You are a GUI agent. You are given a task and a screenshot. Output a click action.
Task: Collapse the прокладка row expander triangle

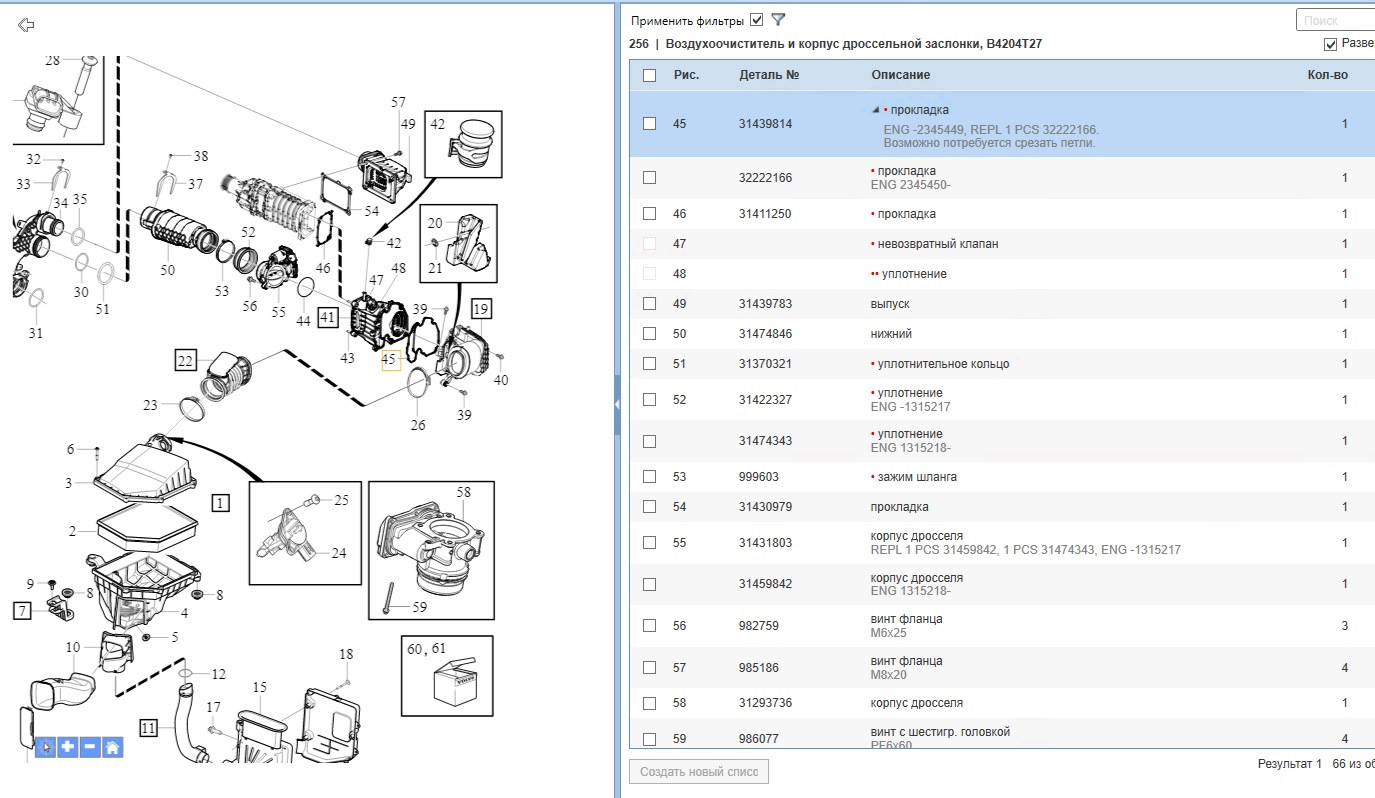coord(876,110)
